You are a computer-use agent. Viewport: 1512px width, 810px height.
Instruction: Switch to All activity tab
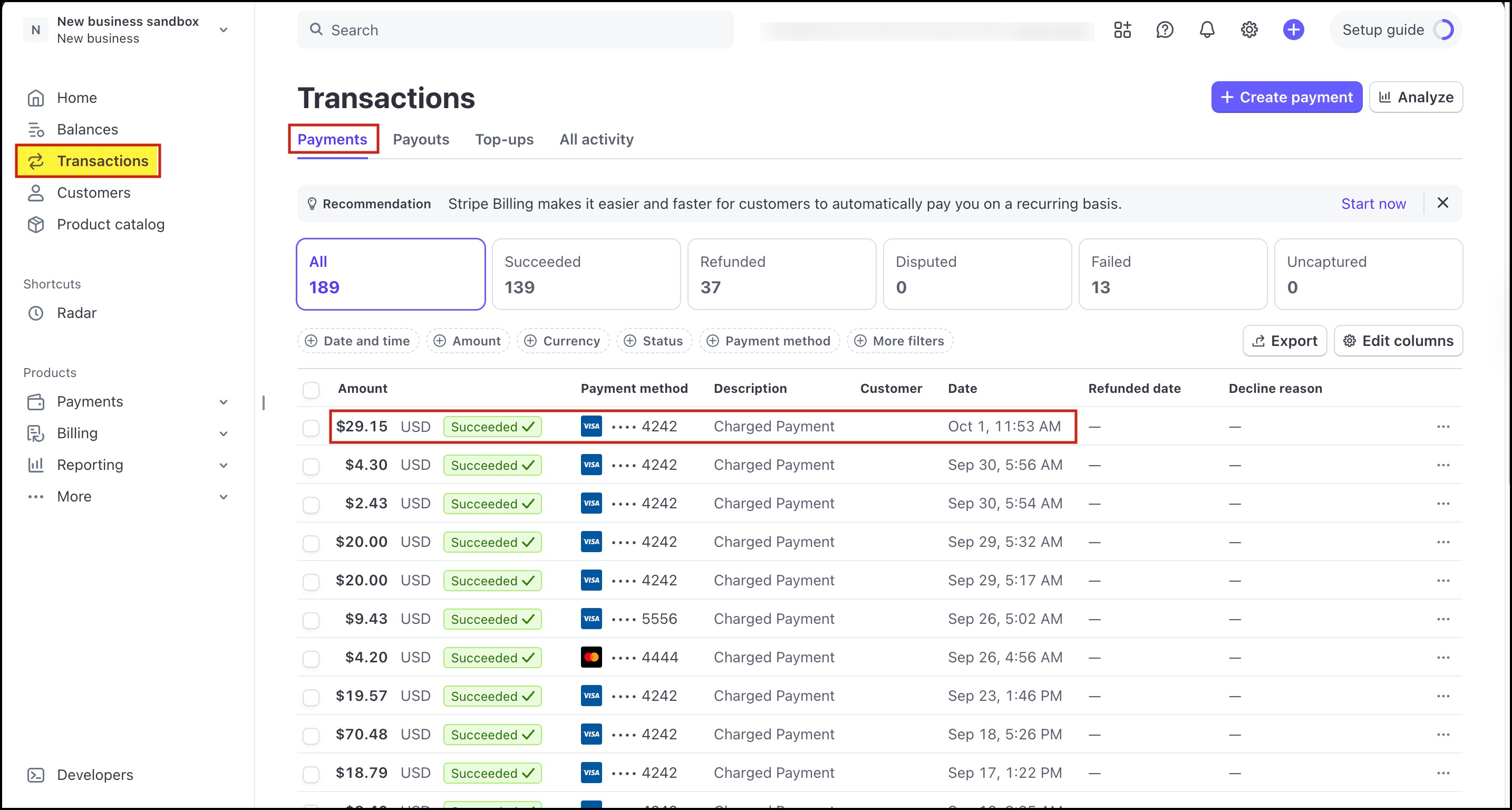tap(596, 140)
